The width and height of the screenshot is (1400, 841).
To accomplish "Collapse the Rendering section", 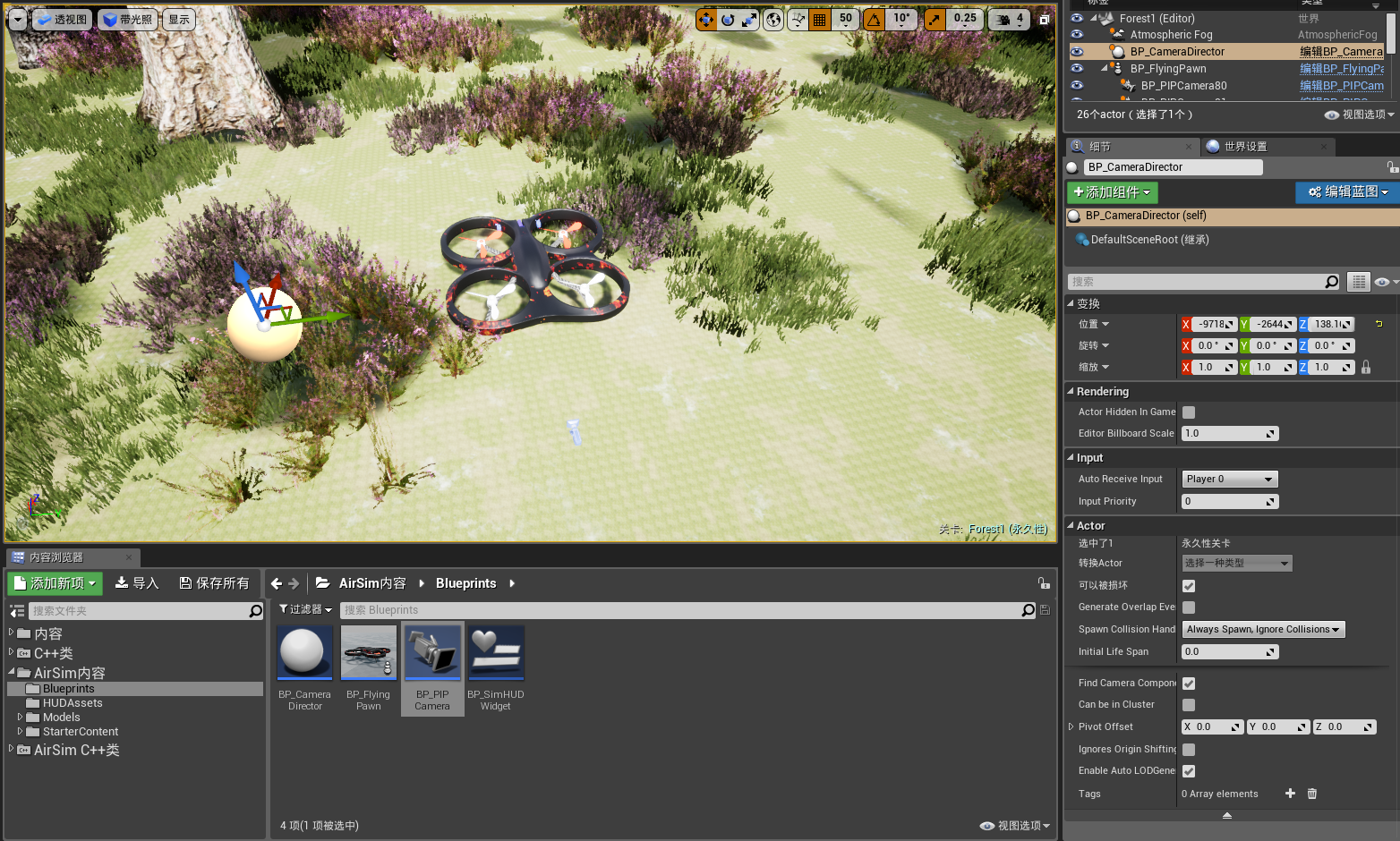I will click(x=1071, y=391).
